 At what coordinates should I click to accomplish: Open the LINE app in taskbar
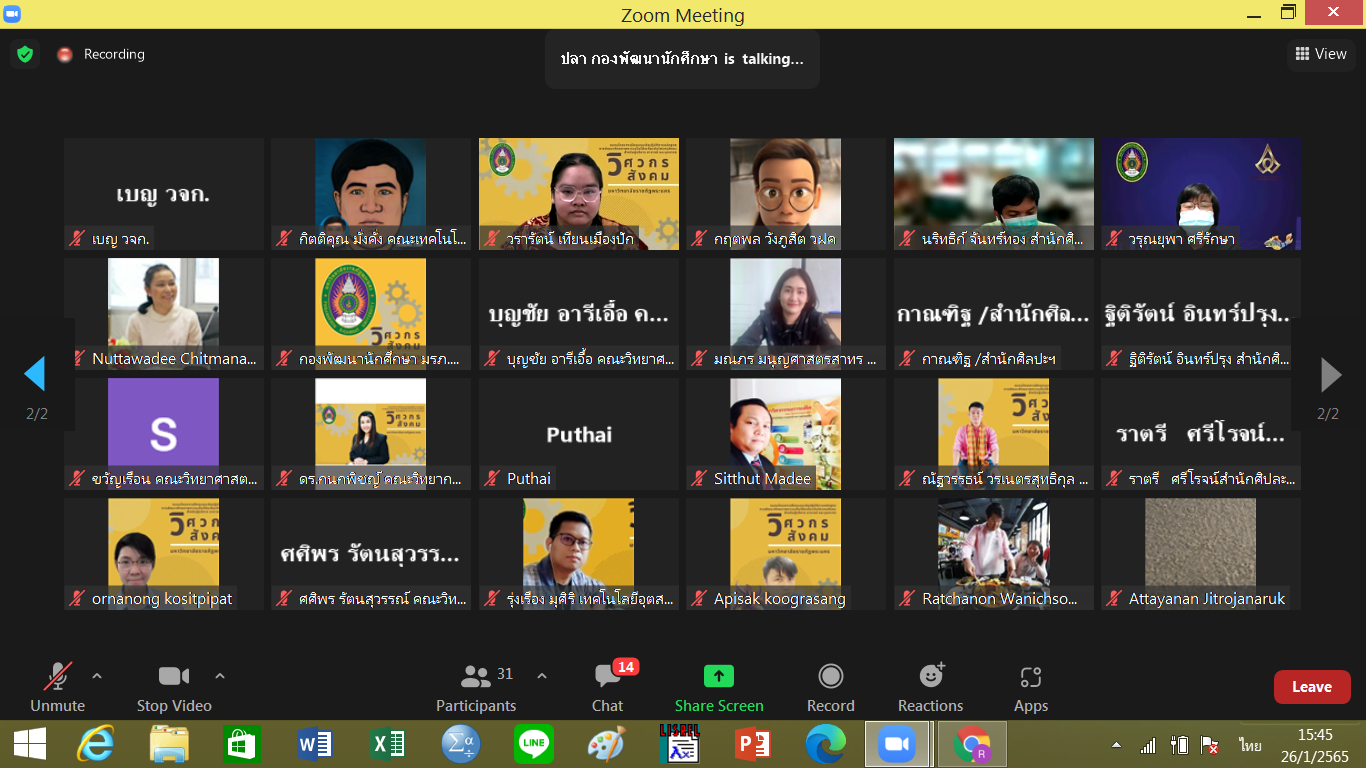click(x=534, y=744)
